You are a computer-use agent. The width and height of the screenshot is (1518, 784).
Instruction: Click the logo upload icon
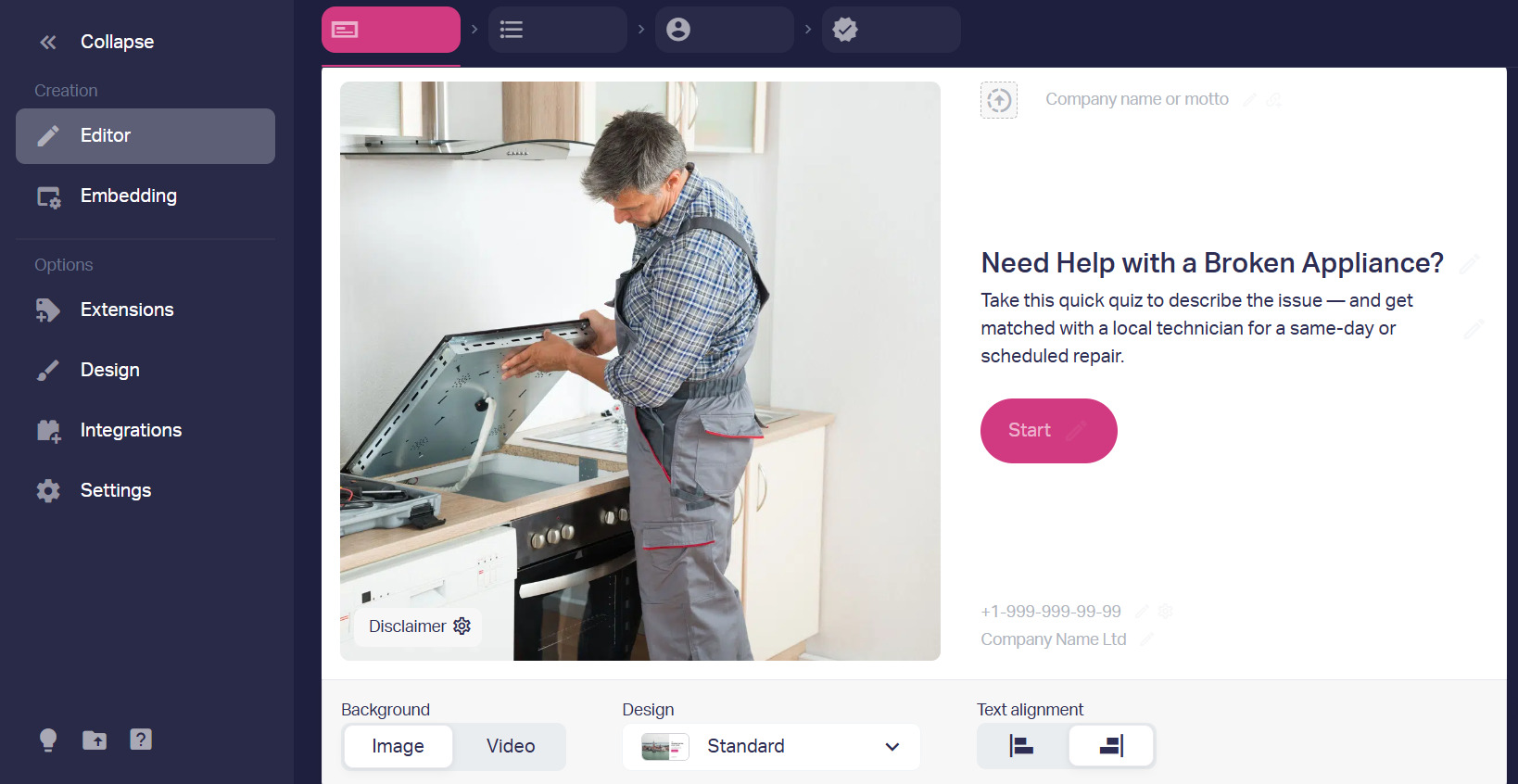[999, 100]
